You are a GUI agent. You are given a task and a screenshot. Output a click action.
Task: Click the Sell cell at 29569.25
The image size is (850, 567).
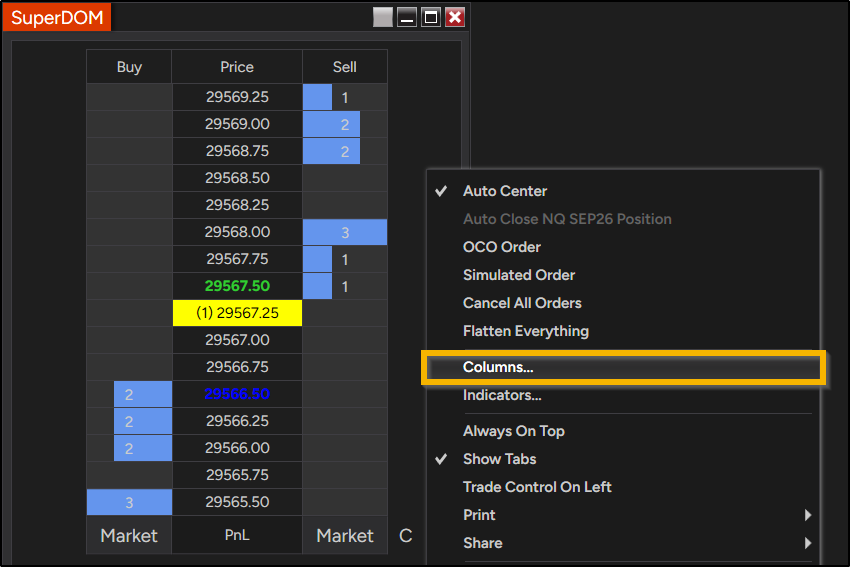(x=345, y=97)
